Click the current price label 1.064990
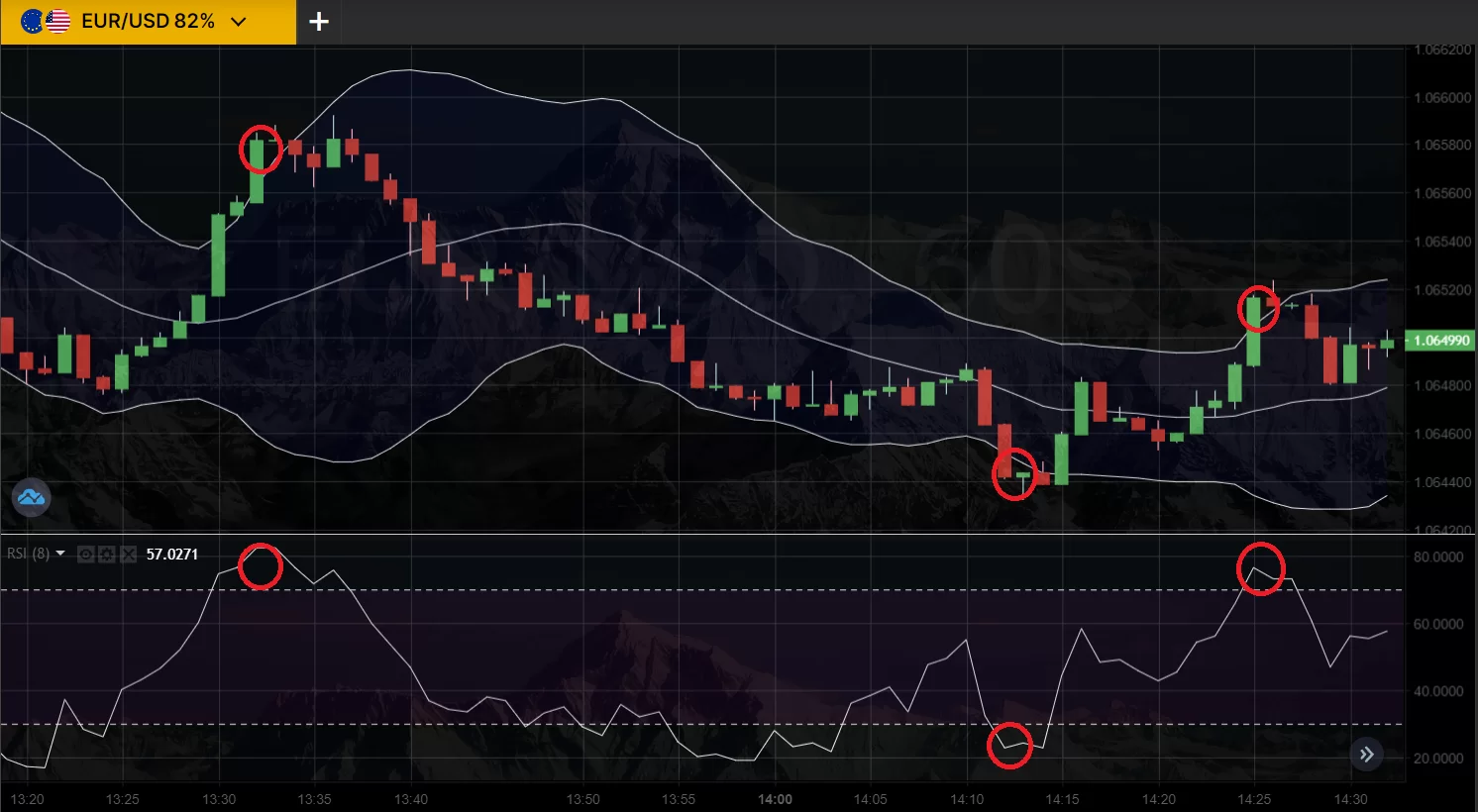 (x=1440, y=341)
